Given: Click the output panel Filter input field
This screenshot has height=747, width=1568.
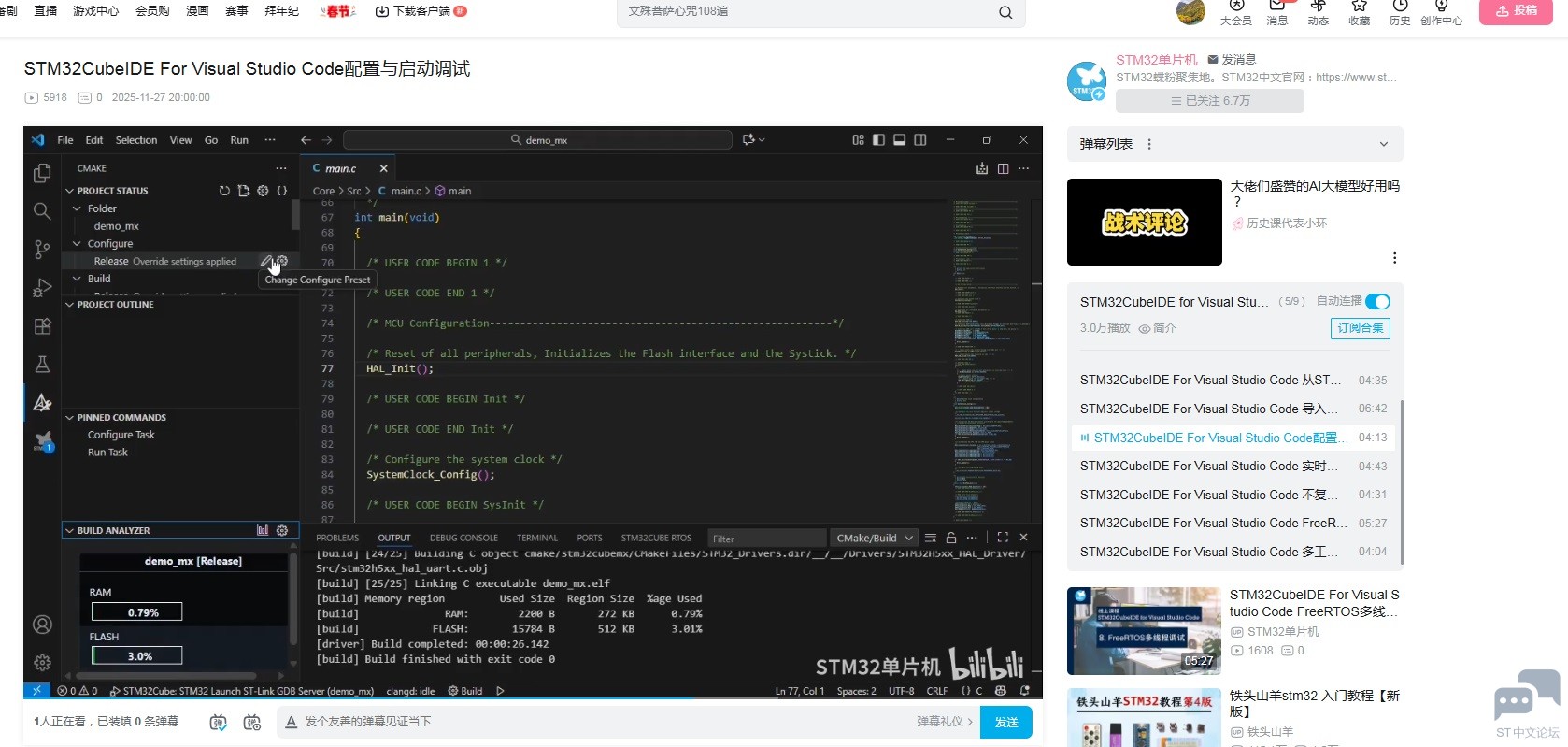Looking at the screenshot, I should click(766, 539).
